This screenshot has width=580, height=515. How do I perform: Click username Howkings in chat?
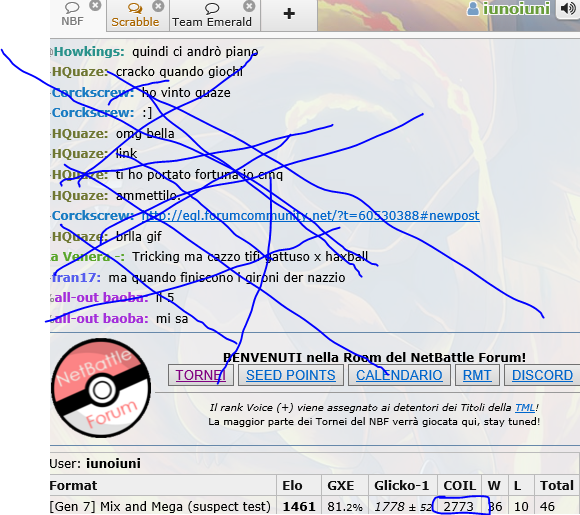(x=89, y=51)
